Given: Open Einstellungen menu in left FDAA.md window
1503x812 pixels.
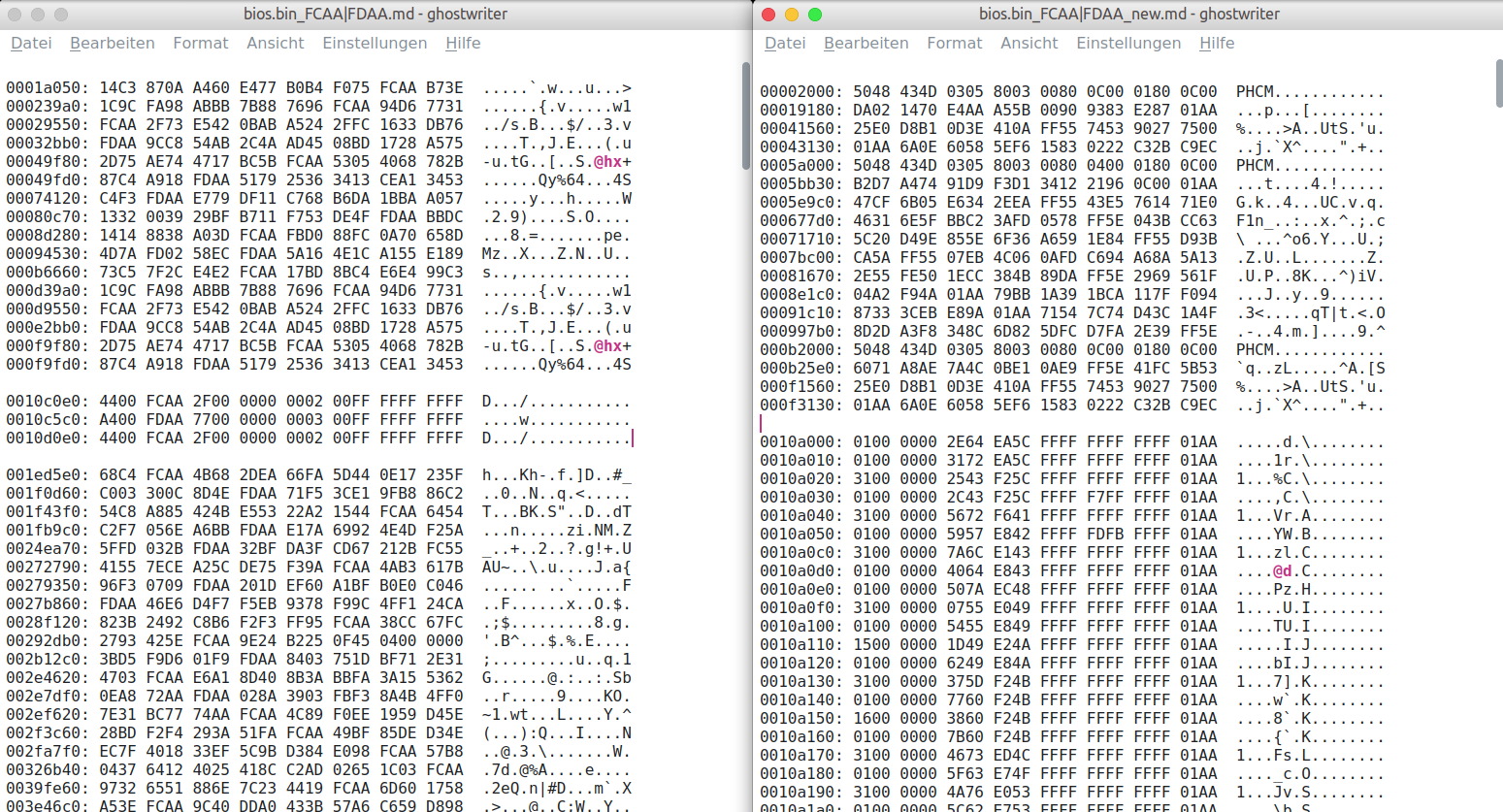Looking at the screenshot, I should coord(375,43).
